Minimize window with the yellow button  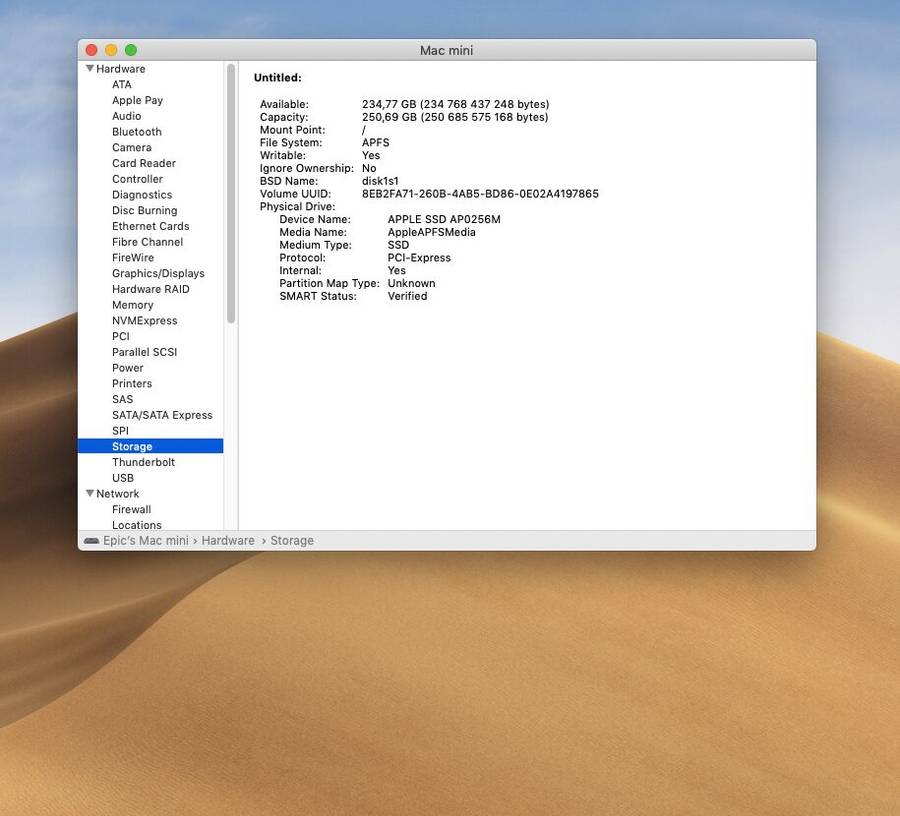click(x=111, y=50)
